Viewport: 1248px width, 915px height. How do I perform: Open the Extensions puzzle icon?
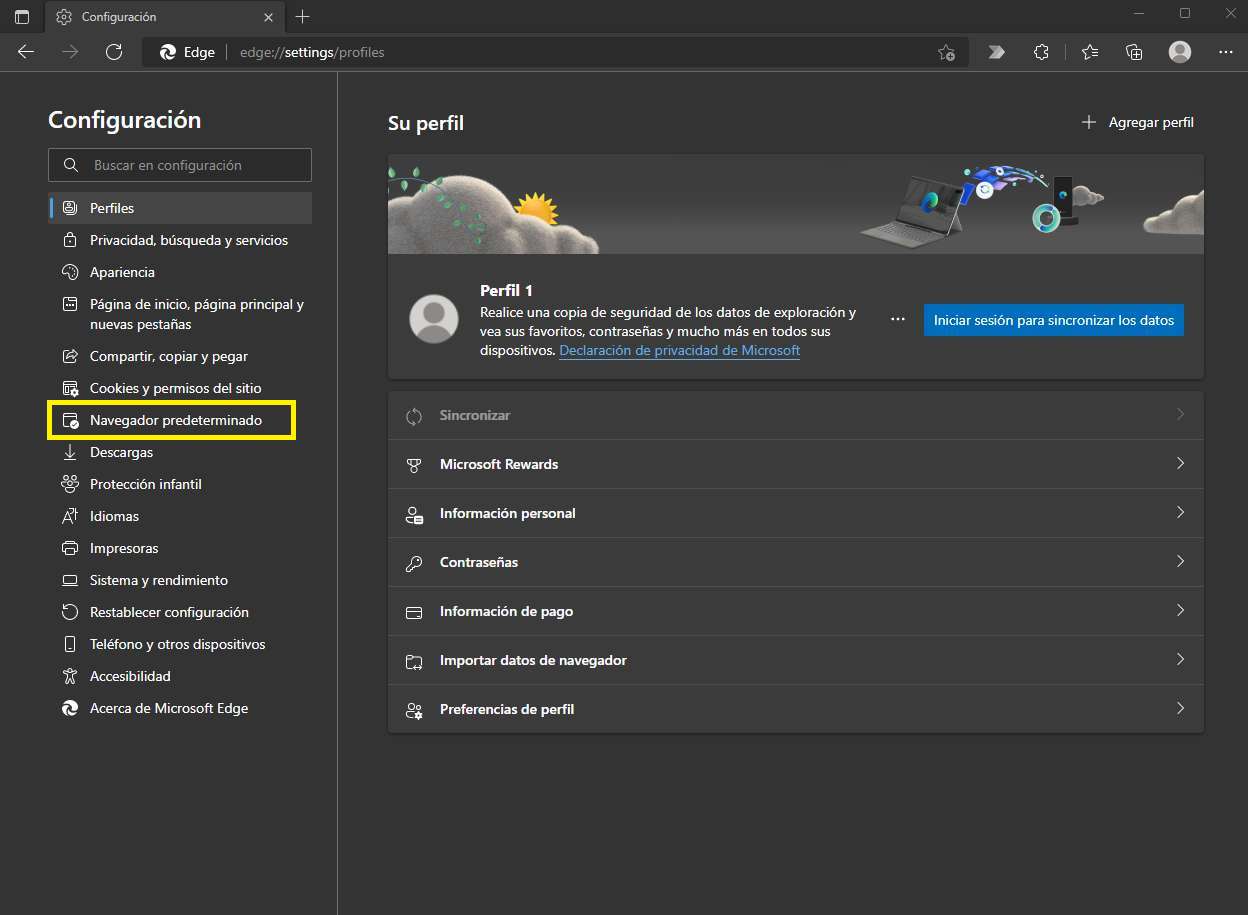(x=1041, y=52)
